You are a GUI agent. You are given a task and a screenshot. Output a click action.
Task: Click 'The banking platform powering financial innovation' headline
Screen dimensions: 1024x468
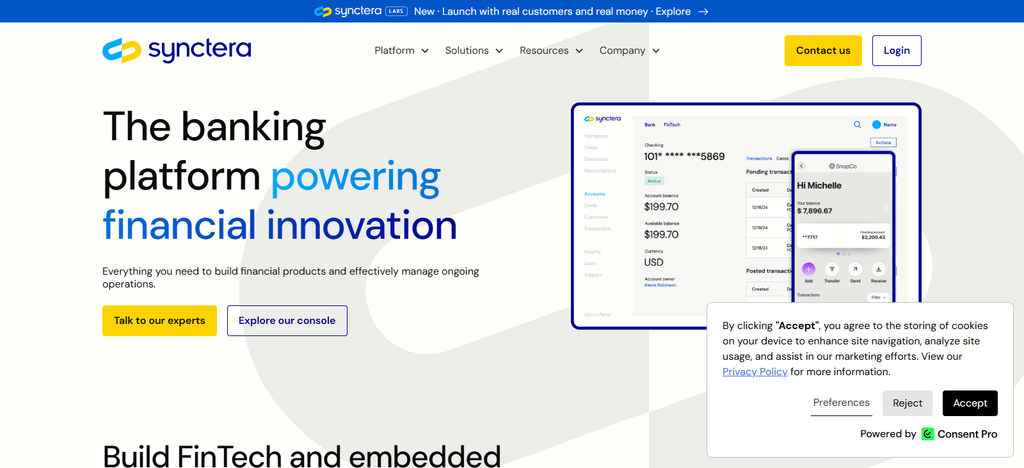(280, 175)
